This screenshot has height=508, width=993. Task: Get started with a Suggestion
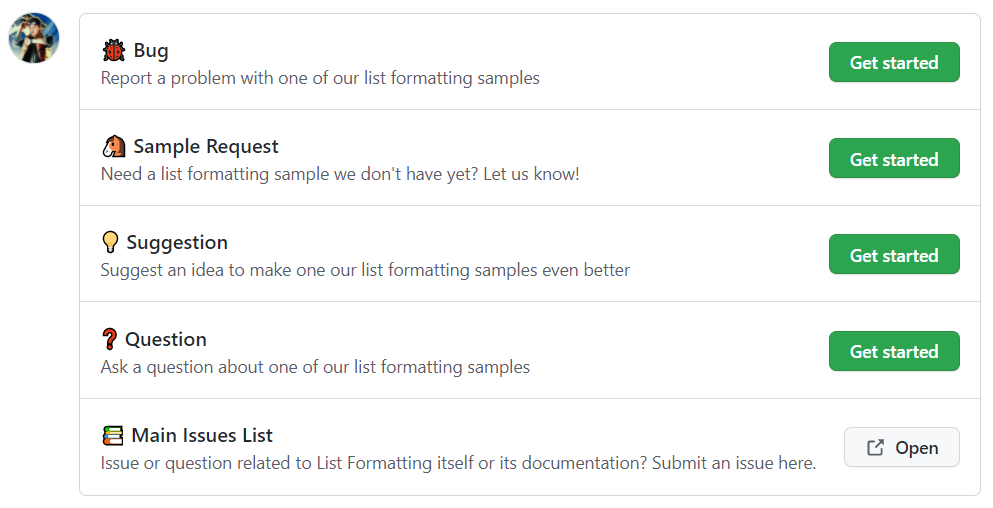894,255
